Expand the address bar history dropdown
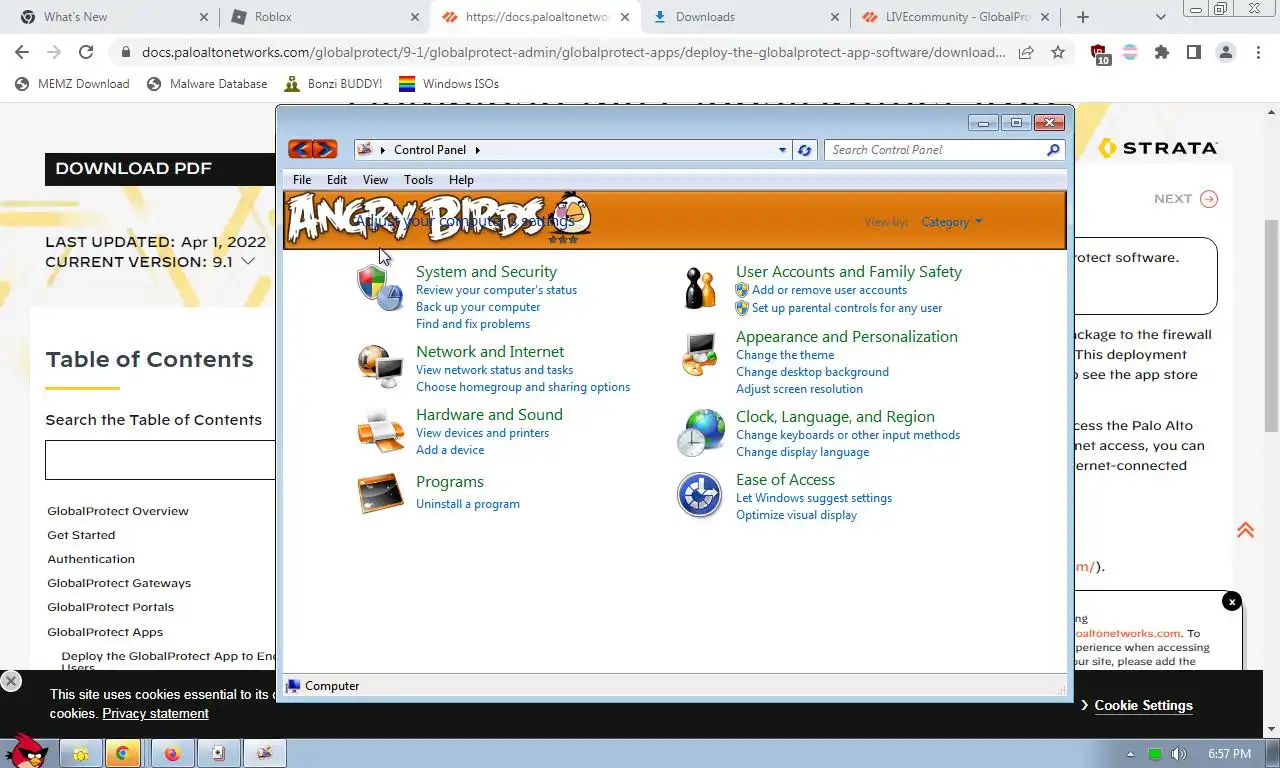Screen dimensions: 1280x768 point(783,150)
